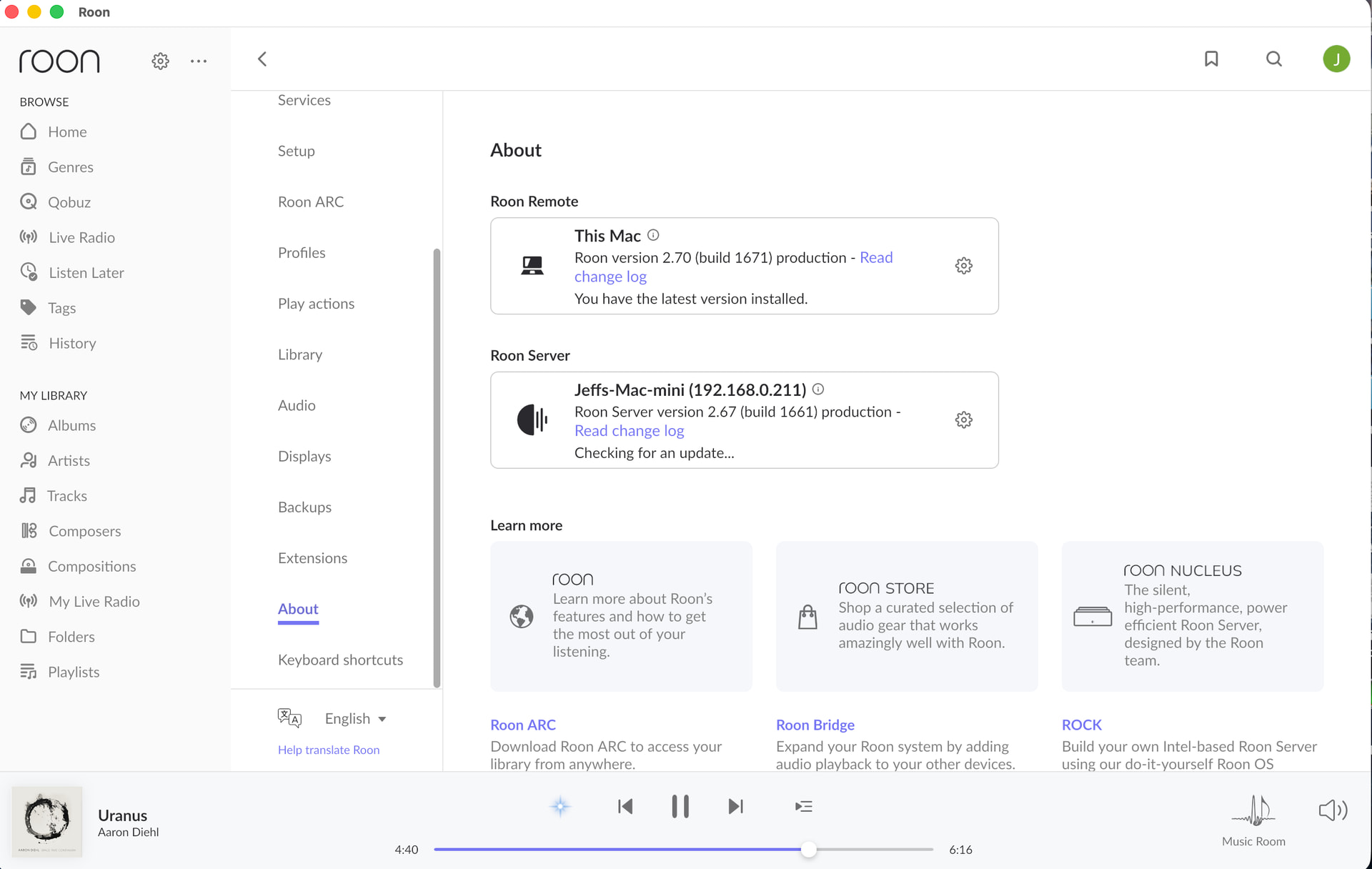Viewport: 1372px width, 869px height.
Task: Skip to next track
Action: click(736, 807)
